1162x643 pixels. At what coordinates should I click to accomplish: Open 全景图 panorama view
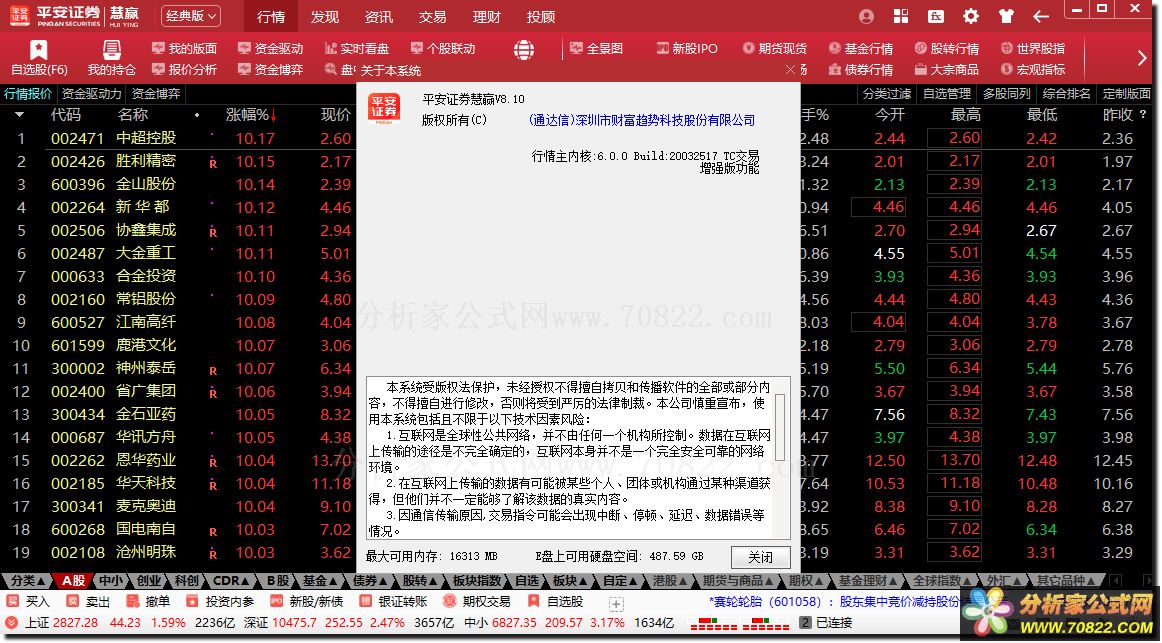597,48
